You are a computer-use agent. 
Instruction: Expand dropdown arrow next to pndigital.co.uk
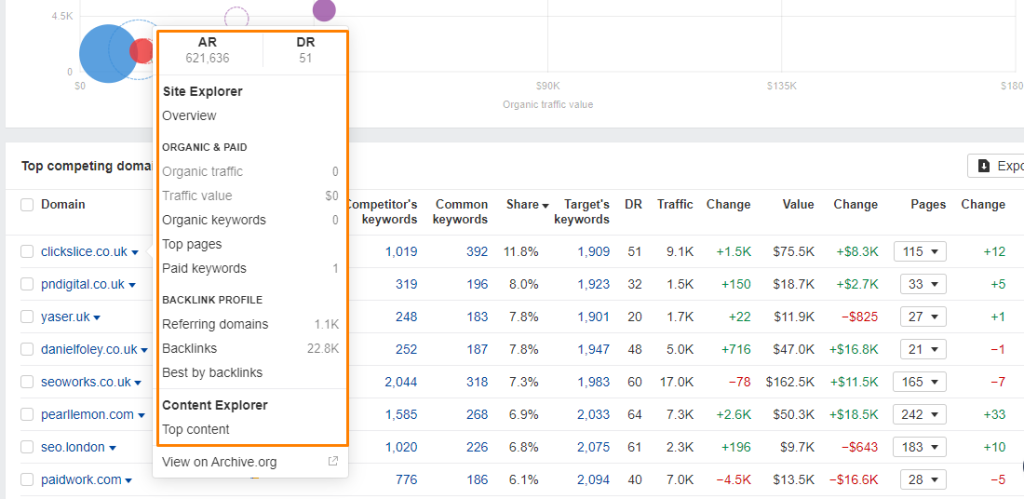131,285
